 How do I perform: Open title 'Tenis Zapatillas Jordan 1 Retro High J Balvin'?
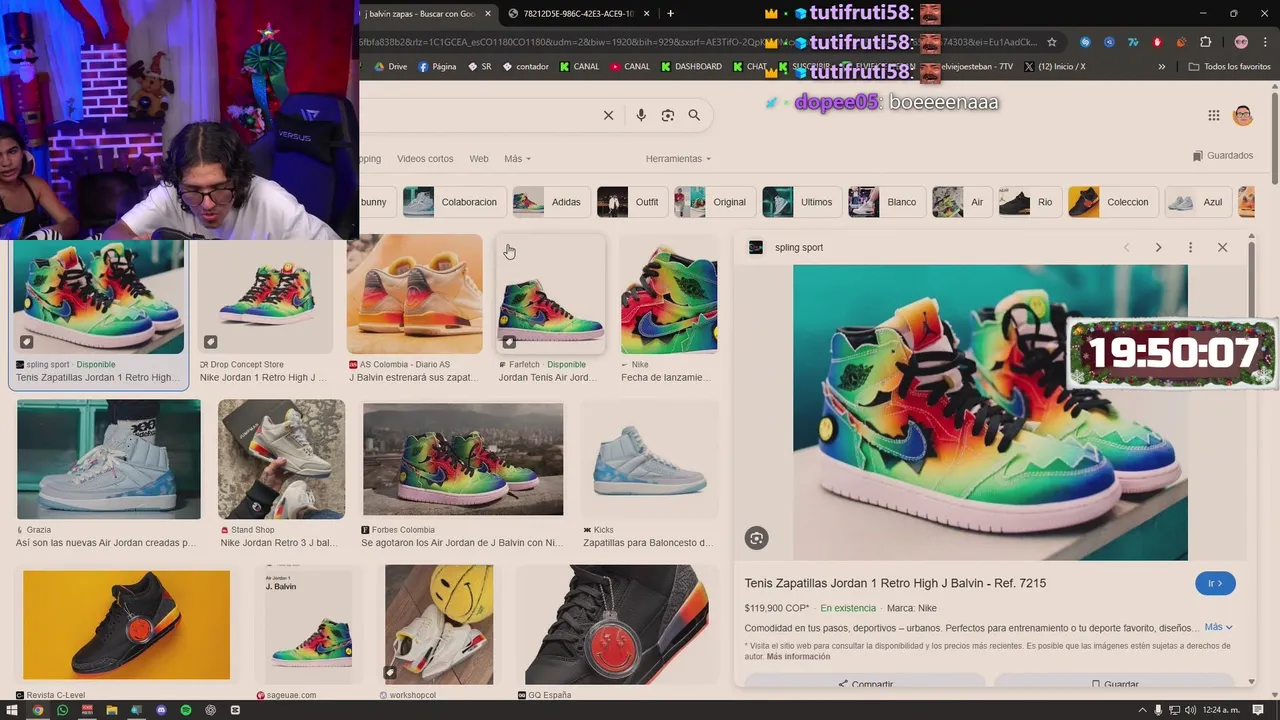coord(895,583)
